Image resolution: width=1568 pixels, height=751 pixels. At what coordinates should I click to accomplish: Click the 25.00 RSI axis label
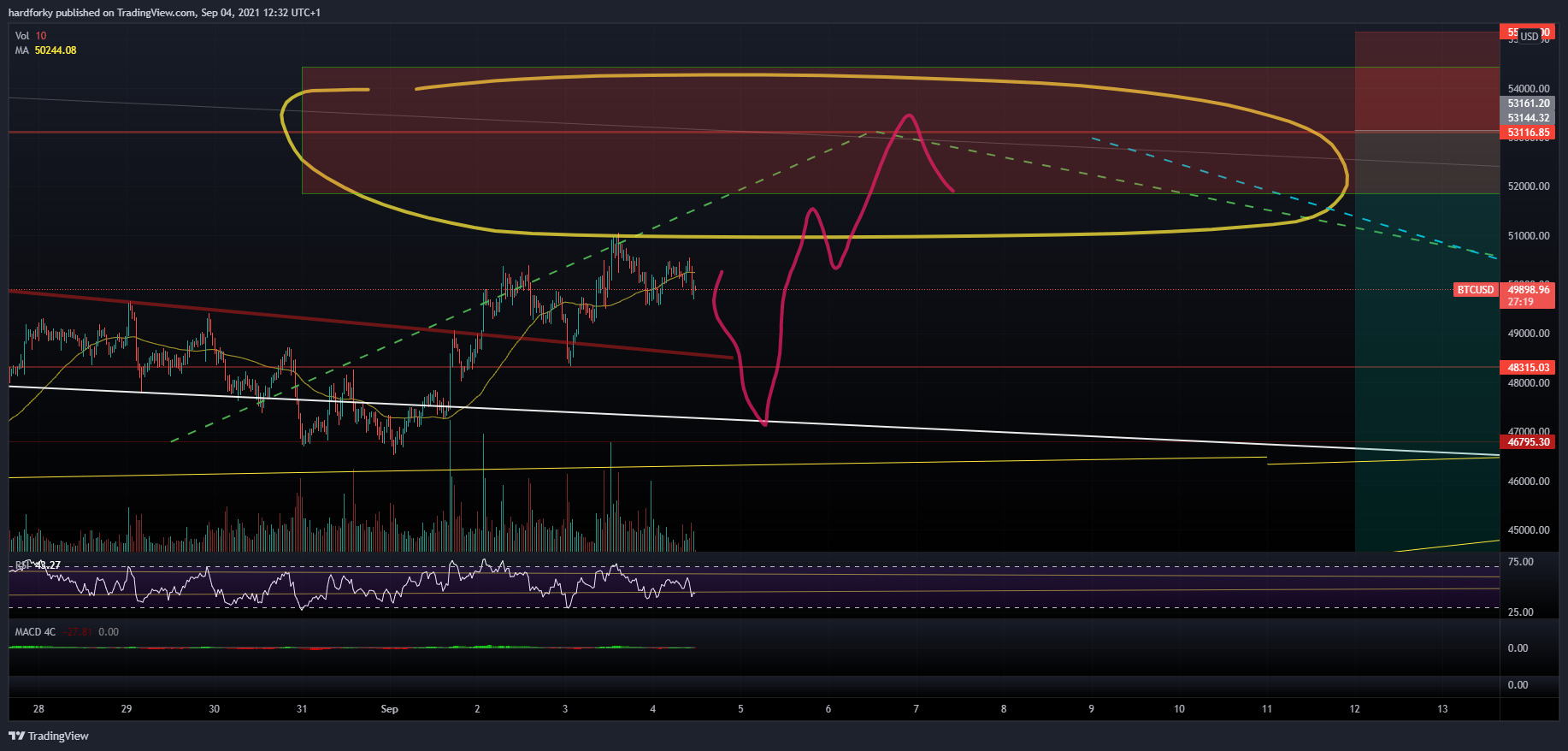tap(1520, 612)
